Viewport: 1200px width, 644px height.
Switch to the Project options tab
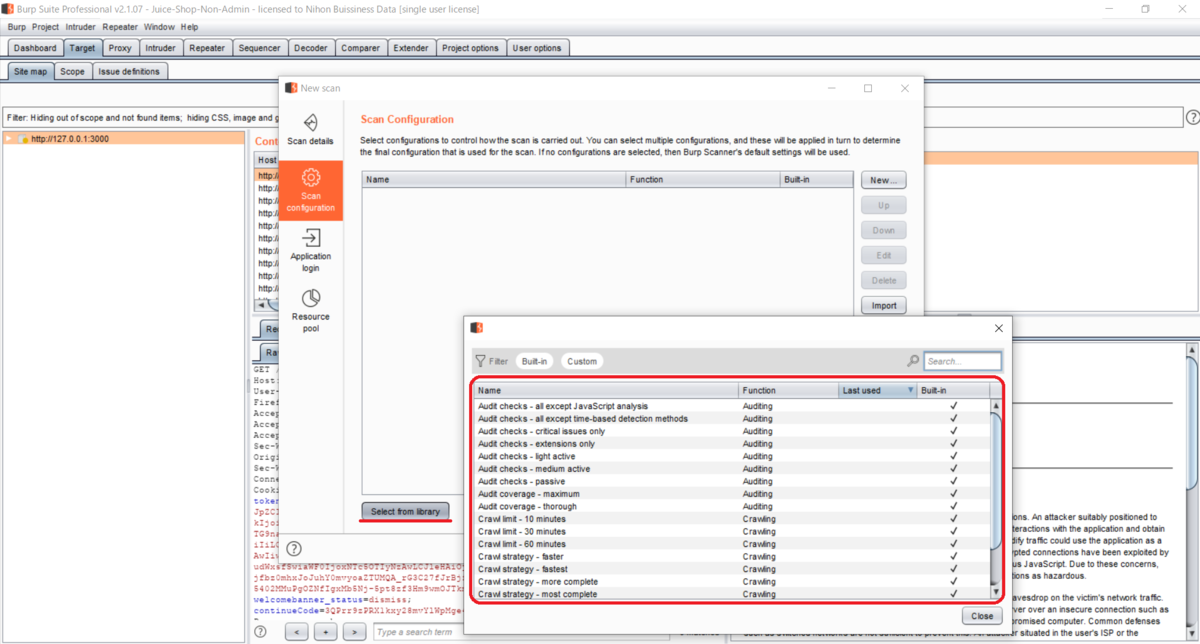(470, 48)
